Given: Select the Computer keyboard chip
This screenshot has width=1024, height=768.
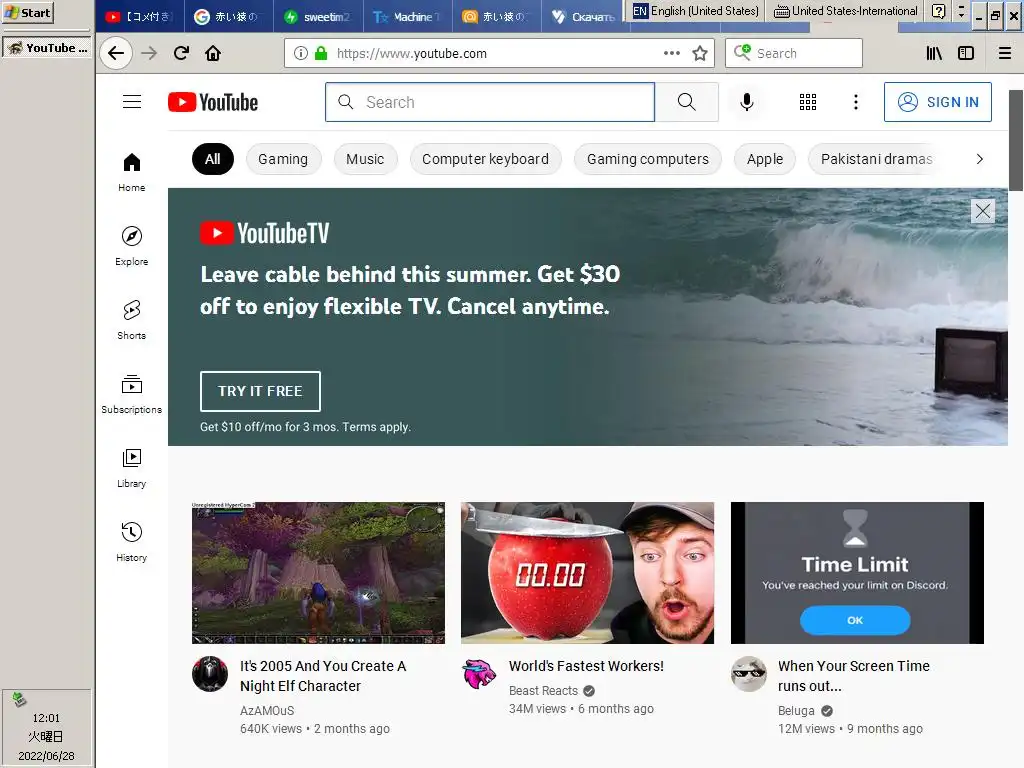Looking at the screenshot, I should tap(485, 159).
